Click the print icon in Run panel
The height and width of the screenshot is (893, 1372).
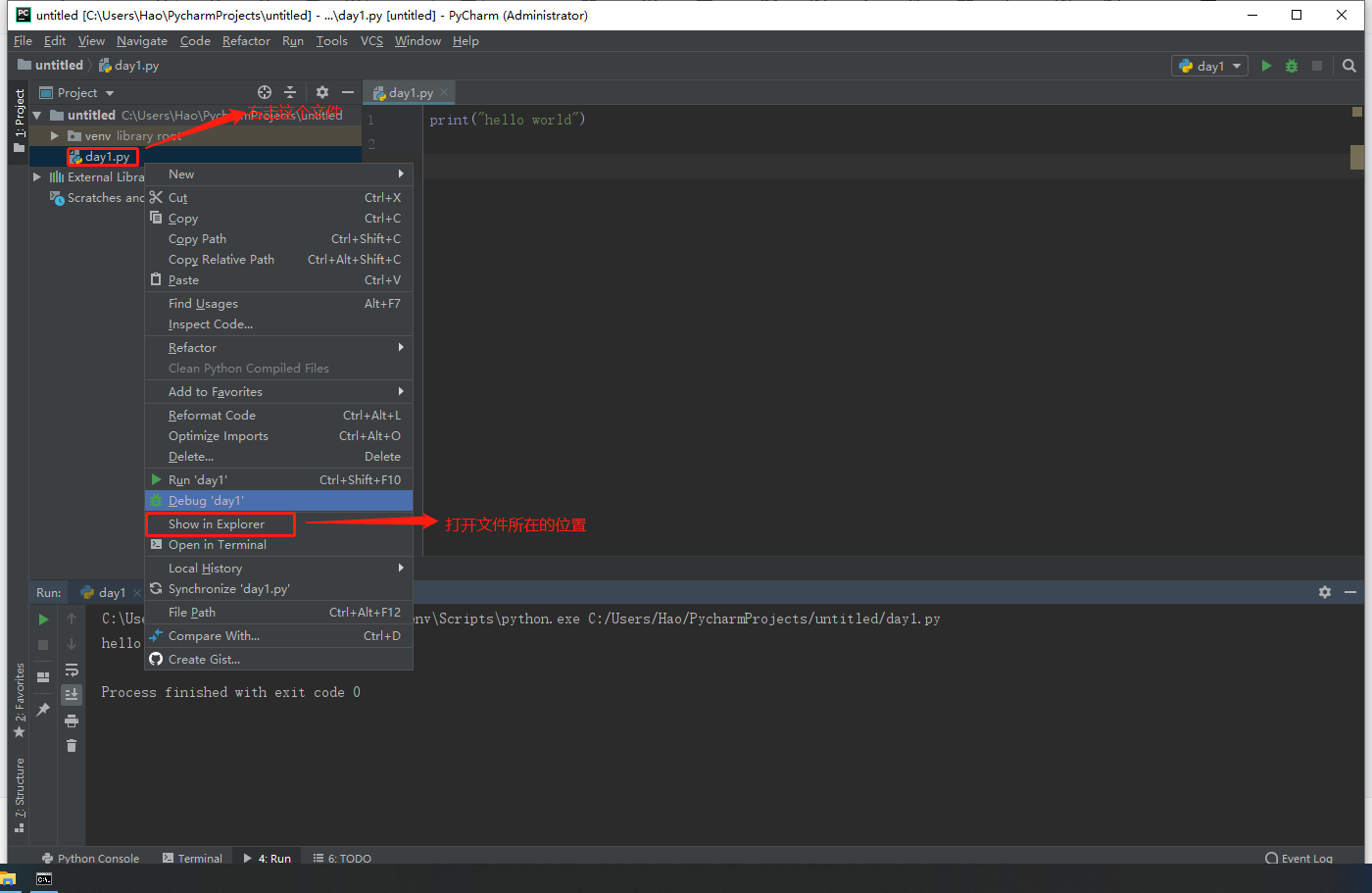pyautogui.click(x=72, y=720)
